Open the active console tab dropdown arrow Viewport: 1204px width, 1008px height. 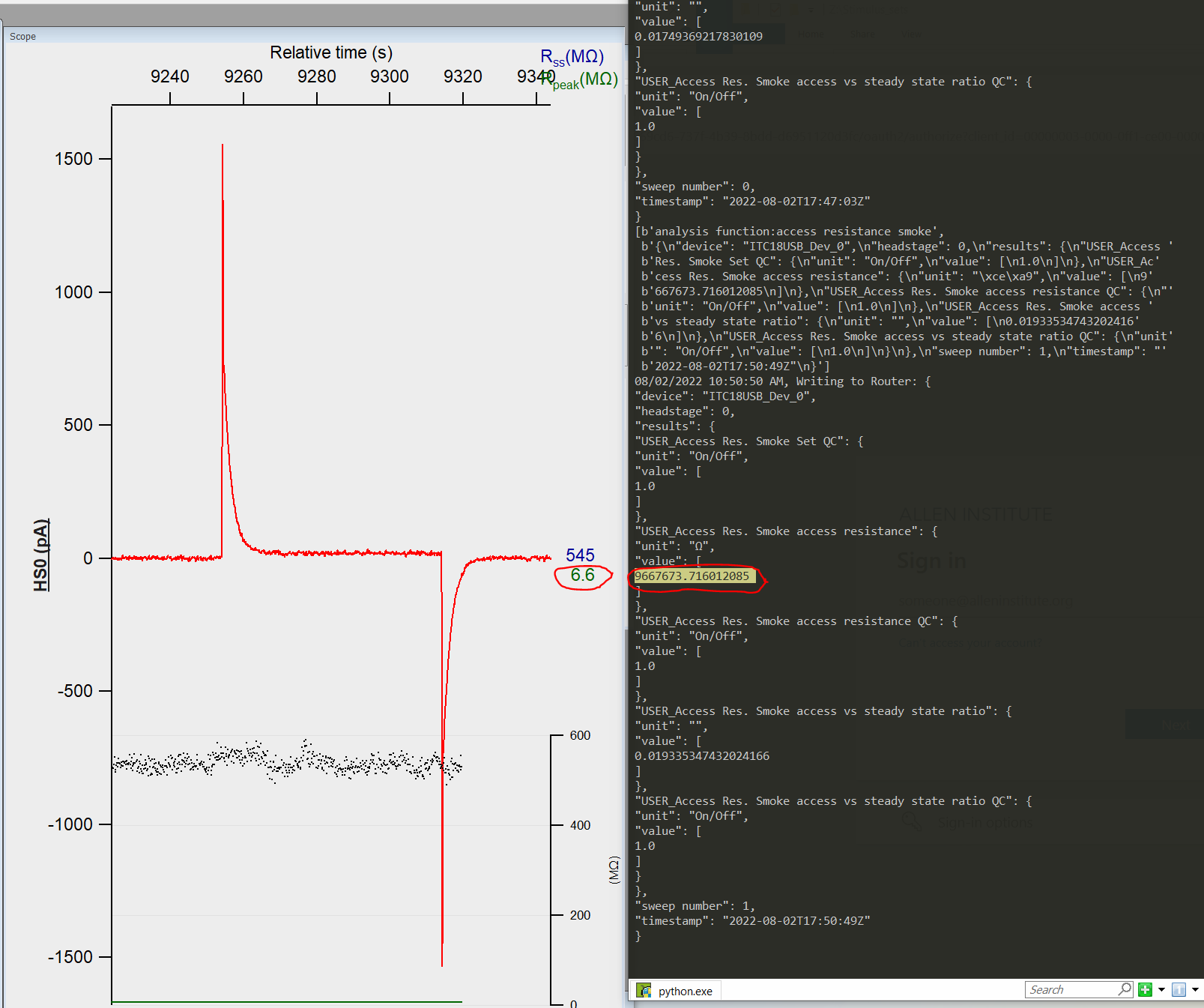1195,989
